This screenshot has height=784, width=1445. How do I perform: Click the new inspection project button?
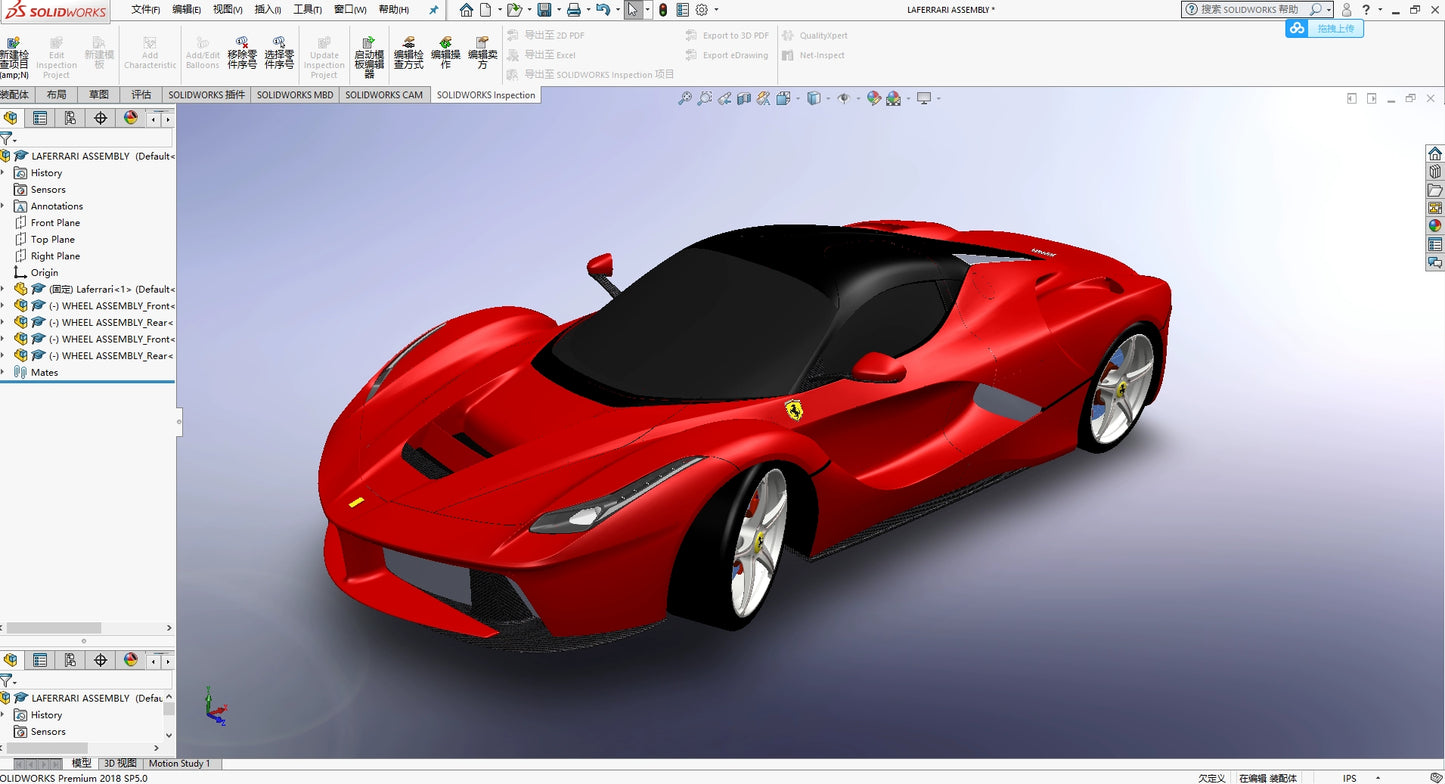click(x=14, y=57)
